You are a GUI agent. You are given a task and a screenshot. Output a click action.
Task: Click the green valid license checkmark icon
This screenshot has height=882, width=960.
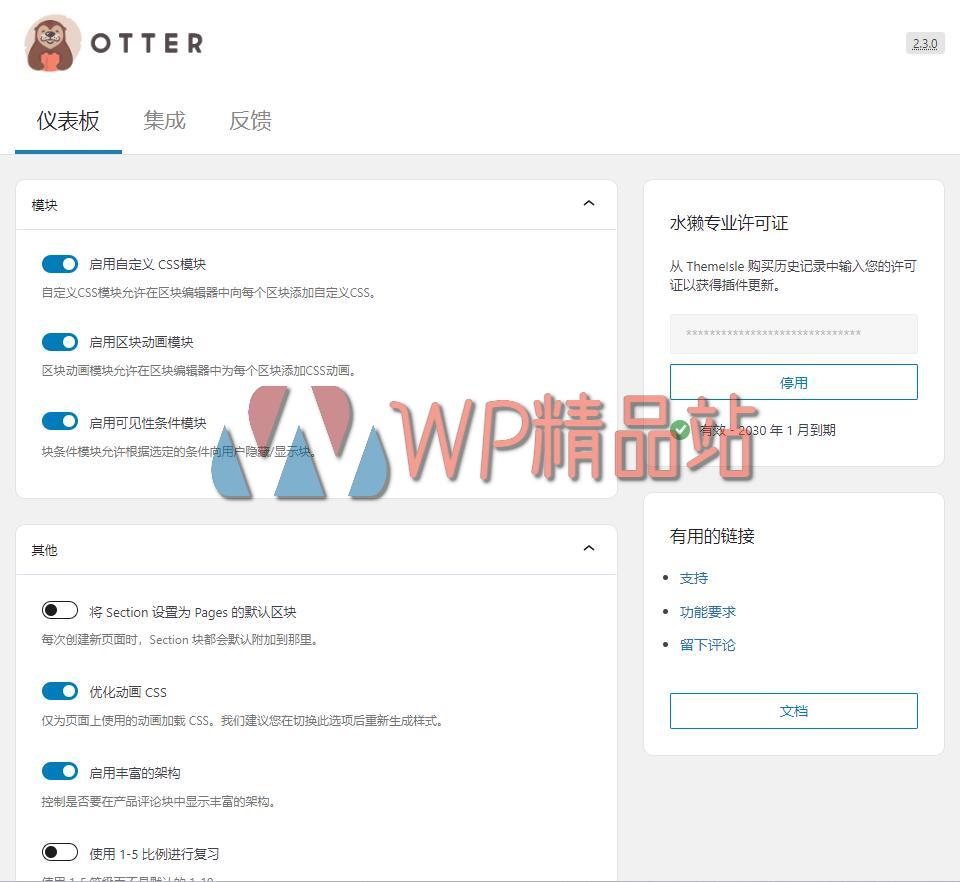680,430
